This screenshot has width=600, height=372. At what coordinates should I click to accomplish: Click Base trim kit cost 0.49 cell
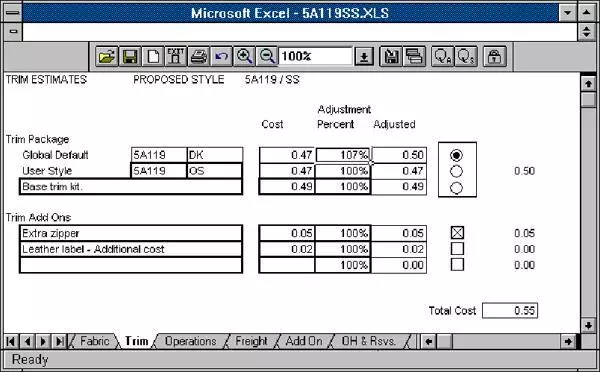pyautogui.click(x=287, y=187)
